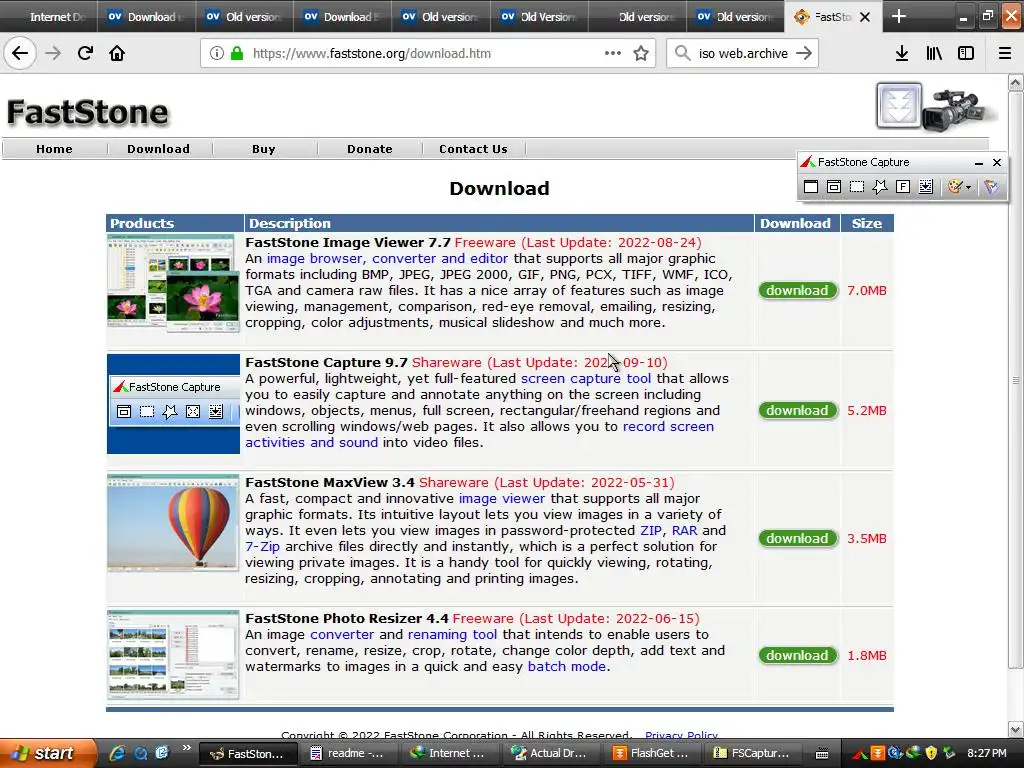1024x768 pixels.
Task: Click the 'renaming tool' link
Action: tap(453, 635)
